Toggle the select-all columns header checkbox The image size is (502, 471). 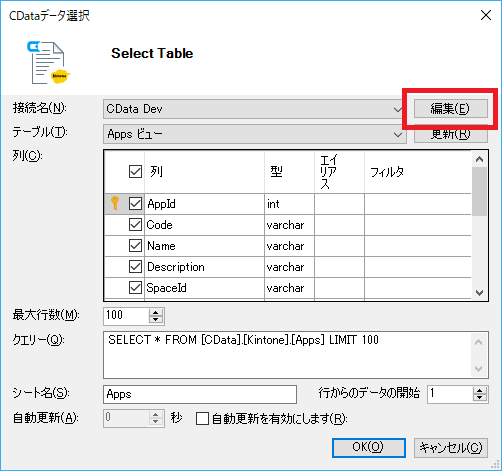coord(135,172)
